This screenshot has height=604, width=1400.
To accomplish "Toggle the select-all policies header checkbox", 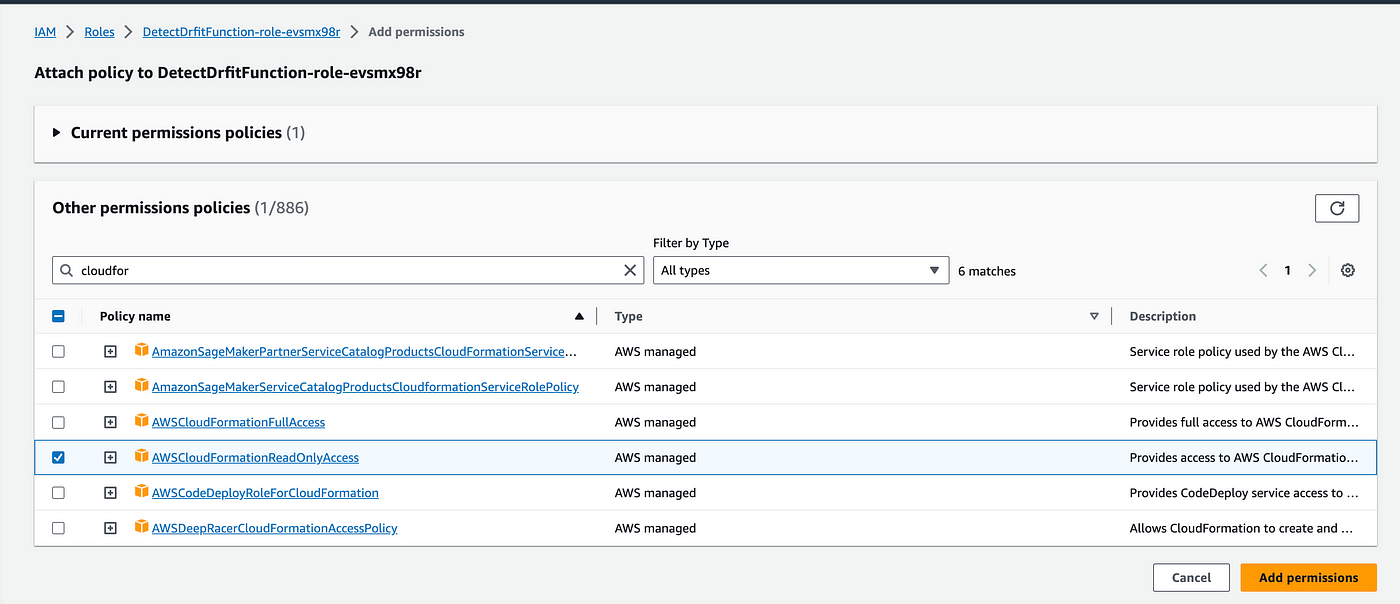I will [x=58, y=316].
